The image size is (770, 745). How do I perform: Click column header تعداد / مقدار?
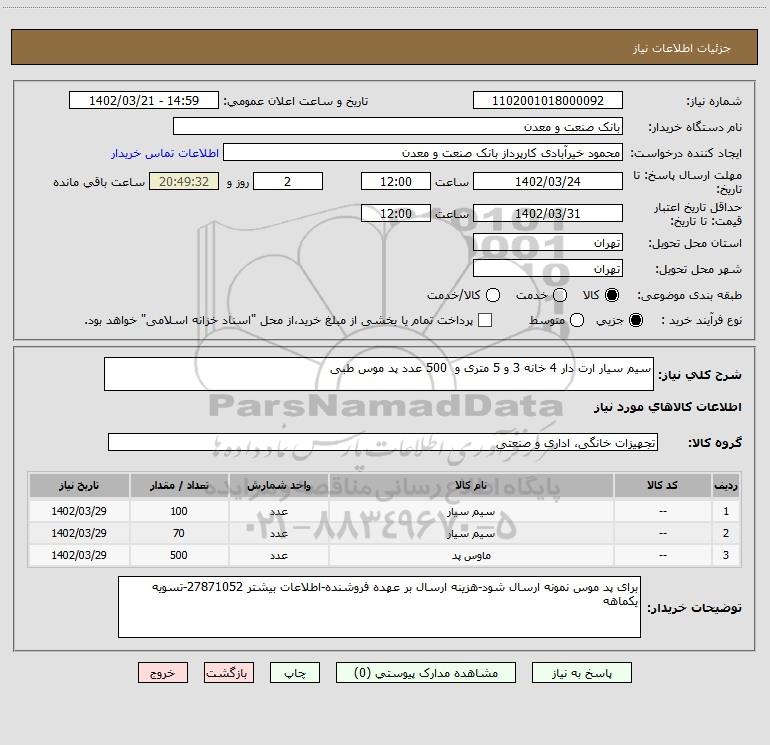tap(179, 485)
